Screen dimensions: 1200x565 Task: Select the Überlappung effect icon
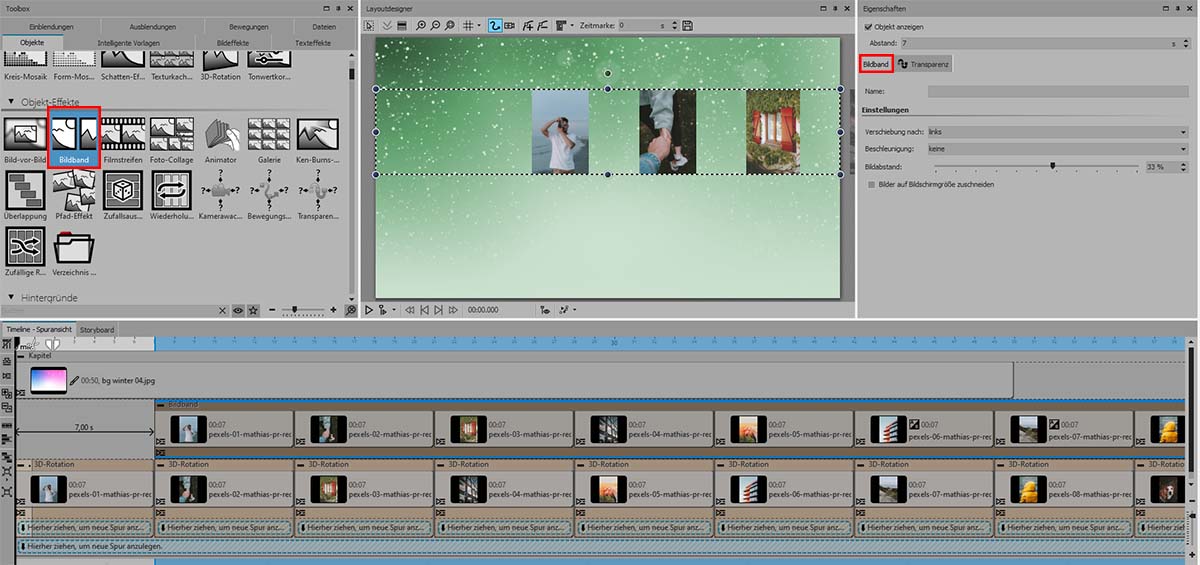tap(25, 190)
